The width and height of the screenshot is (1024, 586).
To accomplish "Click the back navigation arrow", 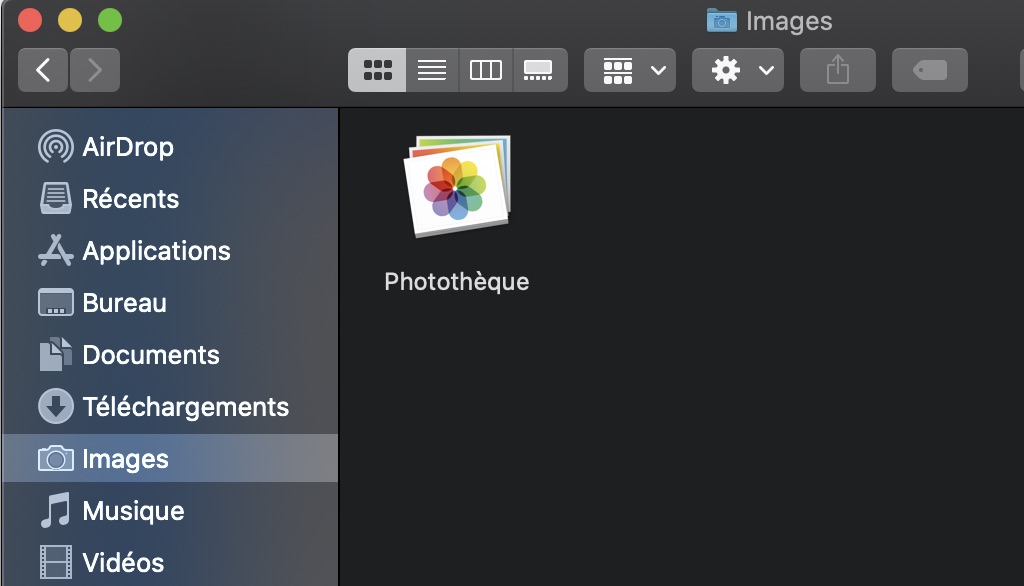I will [x=43, y=70].
